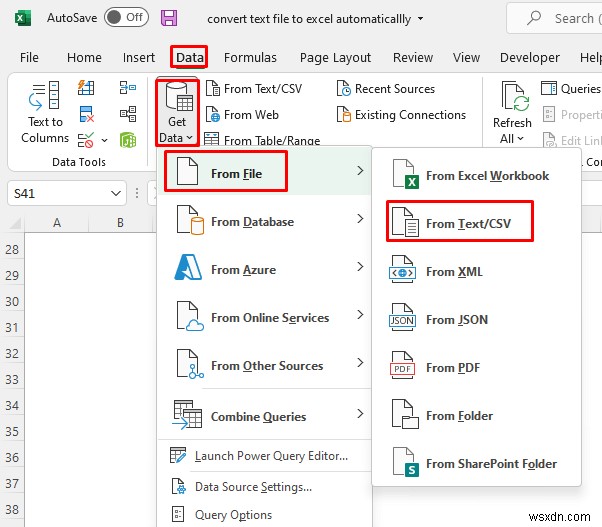Click the grayed-out Properties button

click(x=572, y=114)
